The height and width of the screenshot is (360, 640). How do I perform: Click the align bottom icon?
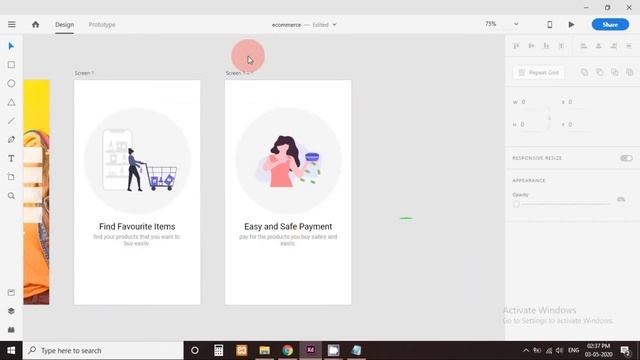pos(546,46)
